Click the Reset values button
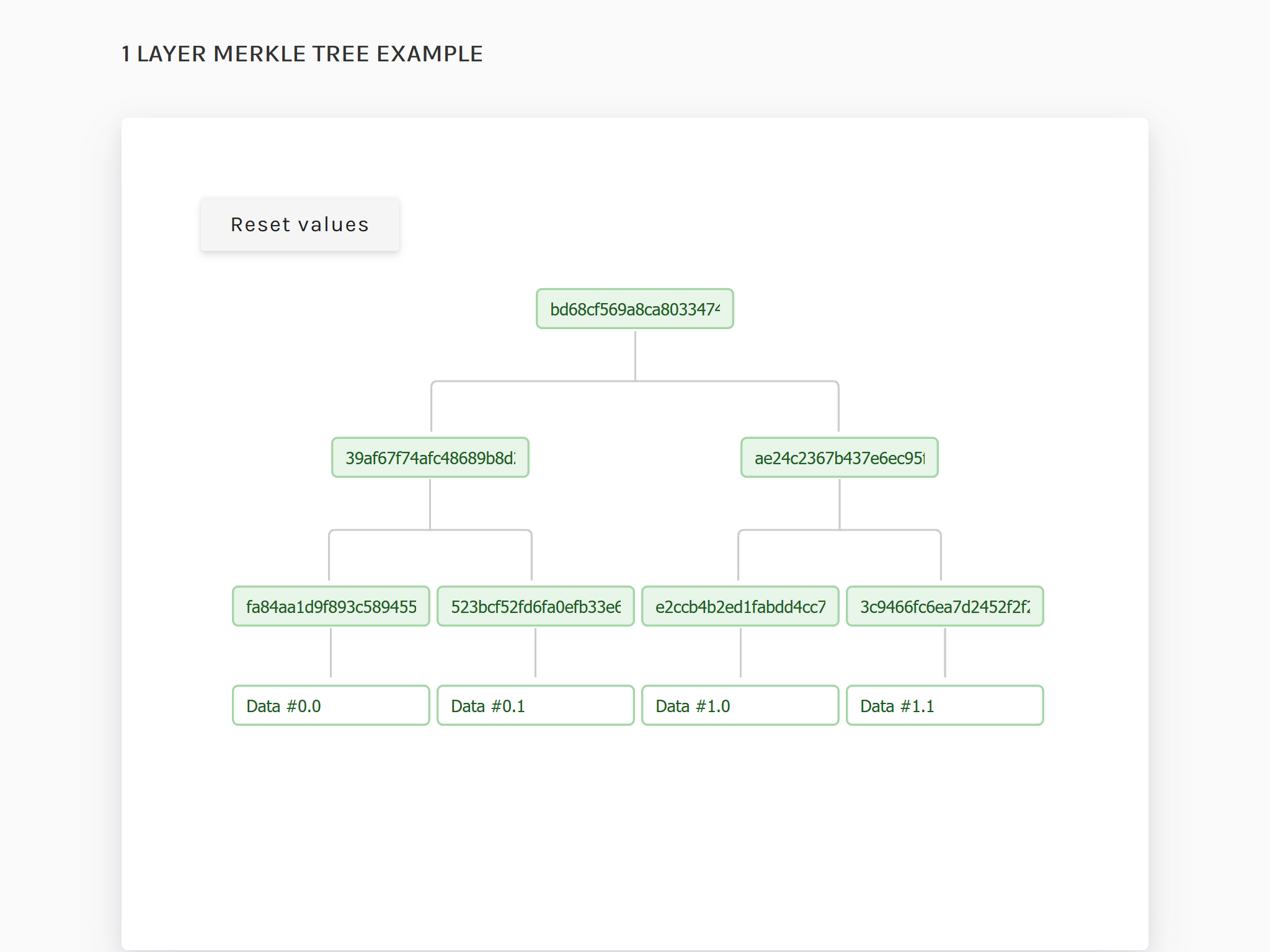 click(x=300, y=224)
